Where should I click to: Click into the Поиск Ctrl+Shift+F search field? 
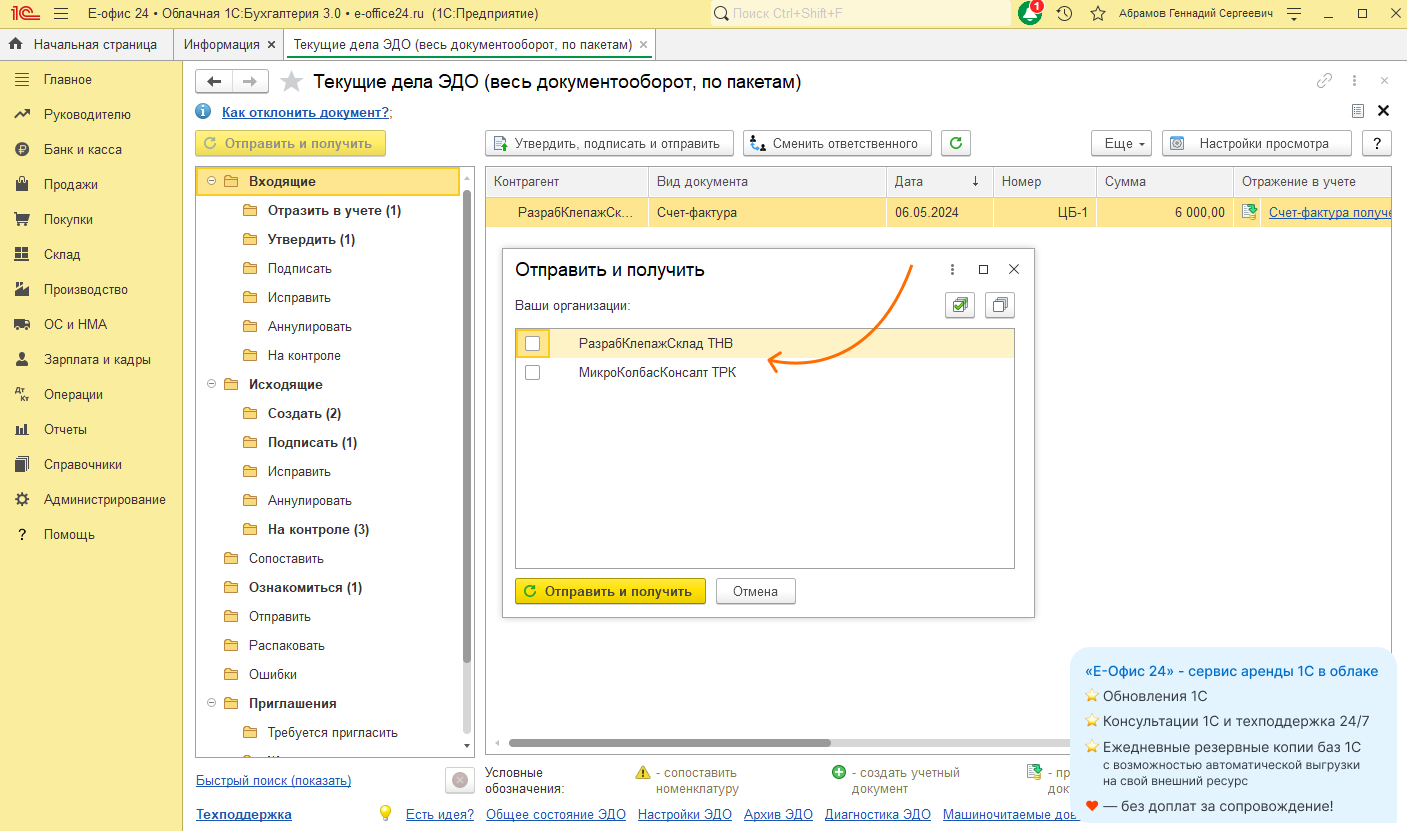tap(860, 14)
